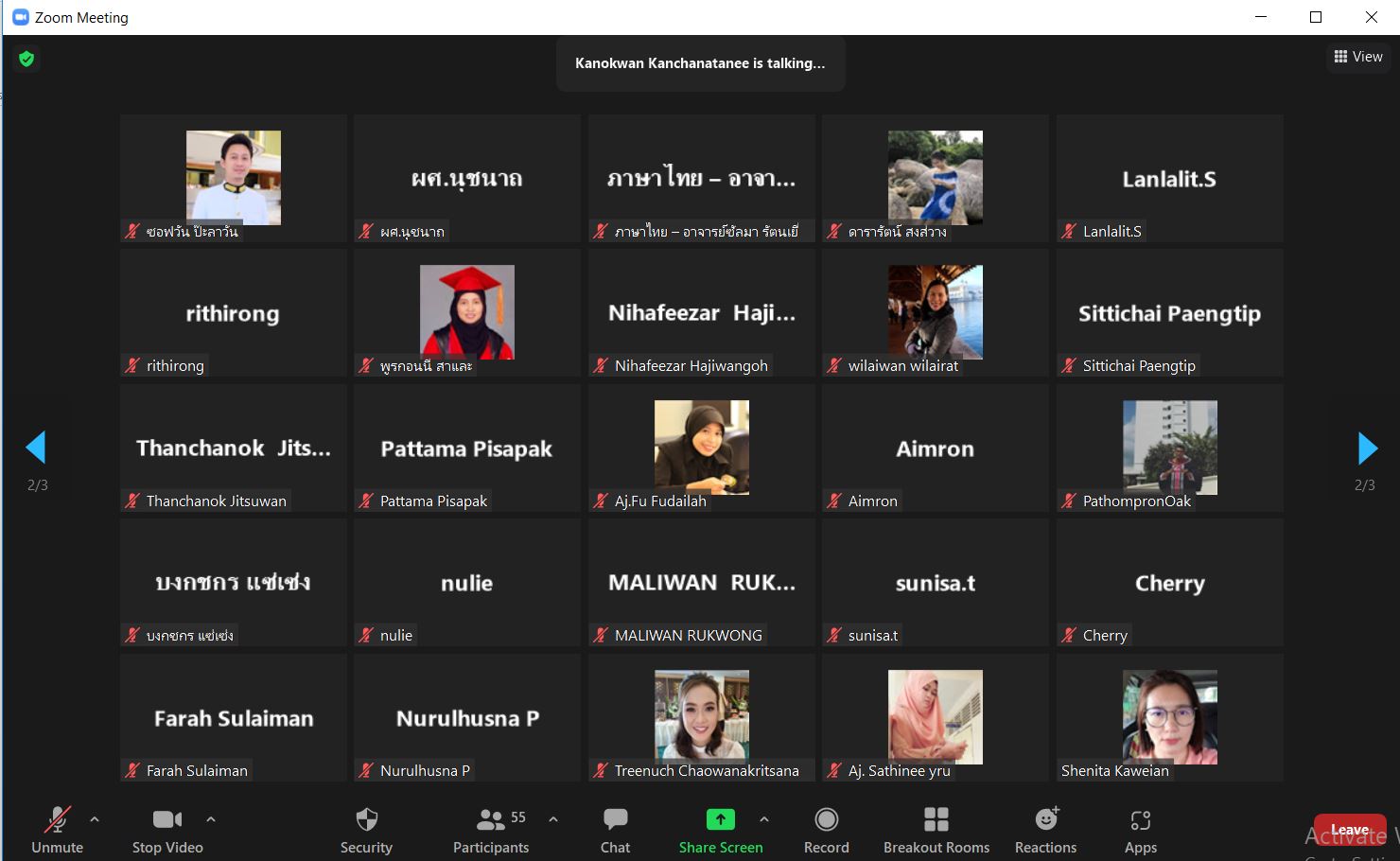Click the green Share Screen icon
This screenshot has width=1400, height=861.
tap(720, 819)
